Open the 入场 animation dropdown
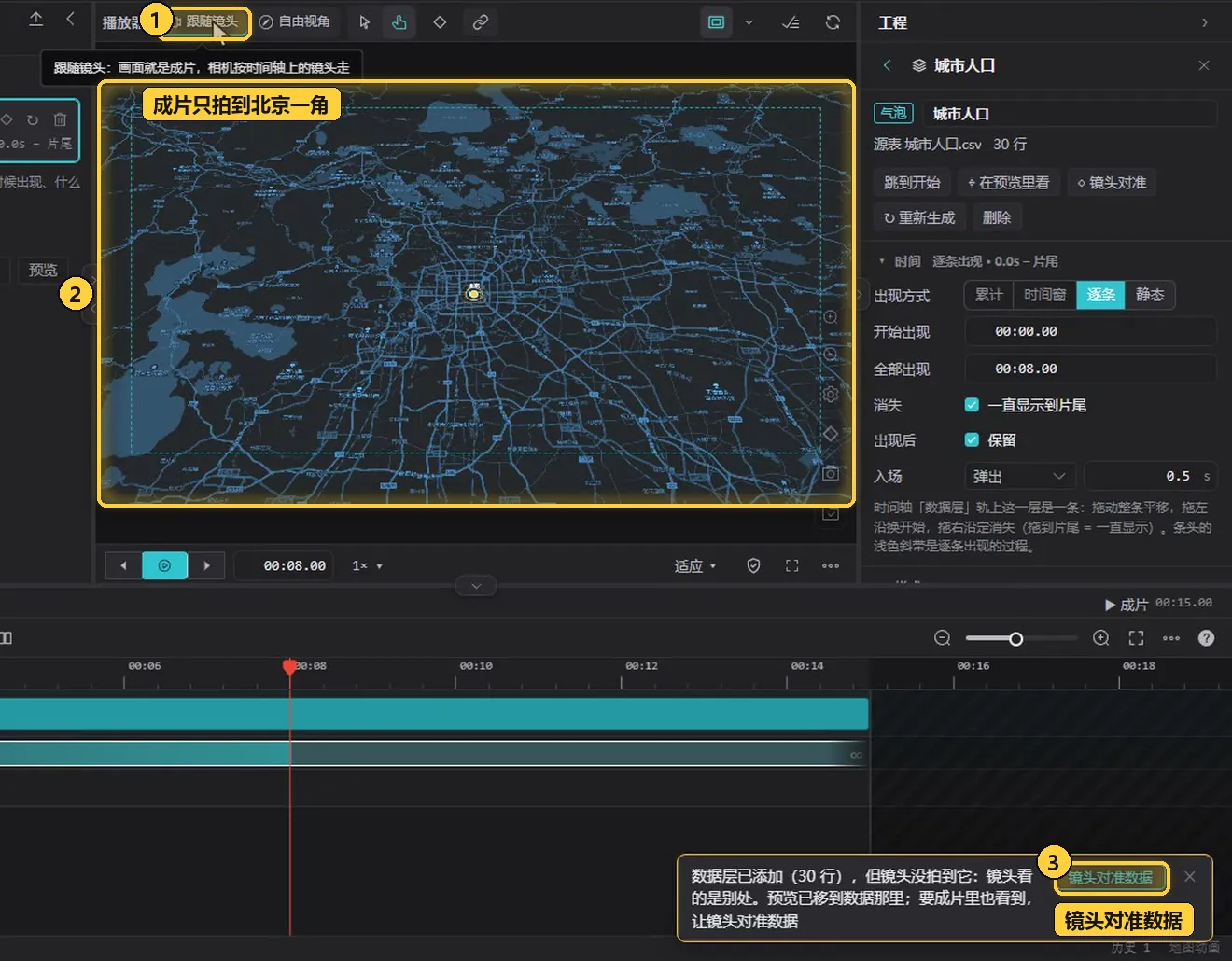This screenshot has height=961, width=1232. (1019, 477)
